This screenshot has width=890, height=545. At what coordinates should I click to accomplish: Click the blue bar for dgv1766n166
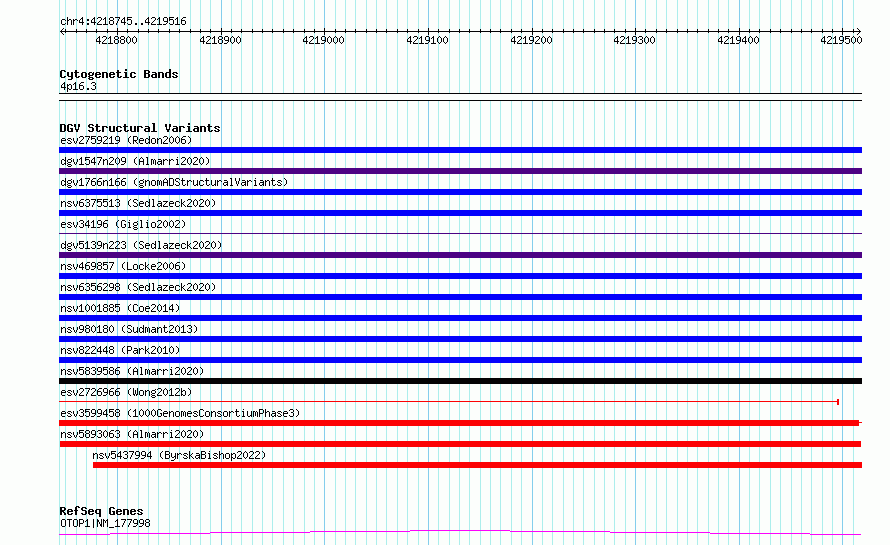coord(460,192)
